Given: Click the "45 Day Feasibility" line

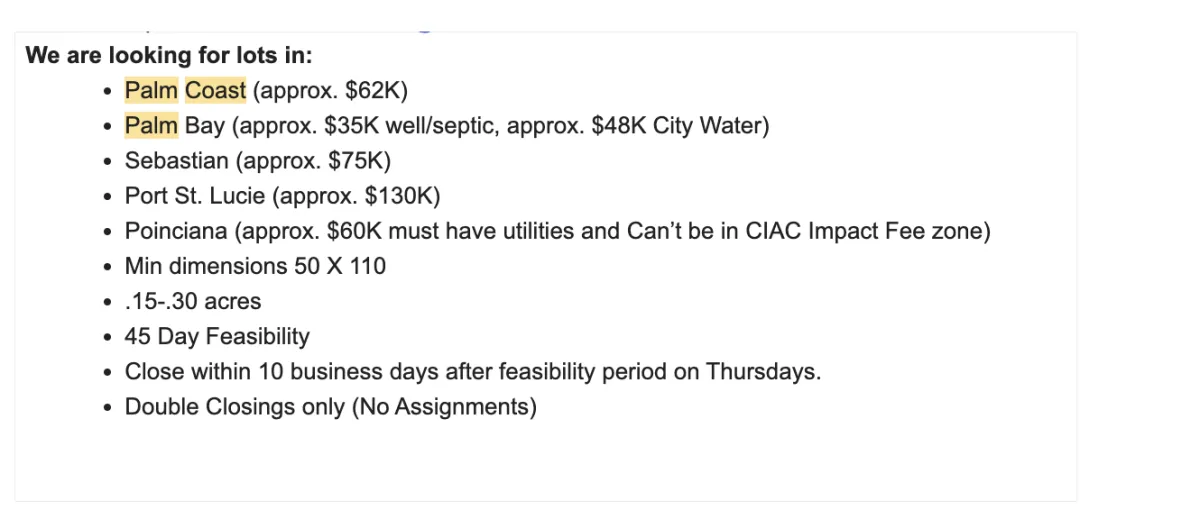Looking at the screenshot, I should [217, 336].
